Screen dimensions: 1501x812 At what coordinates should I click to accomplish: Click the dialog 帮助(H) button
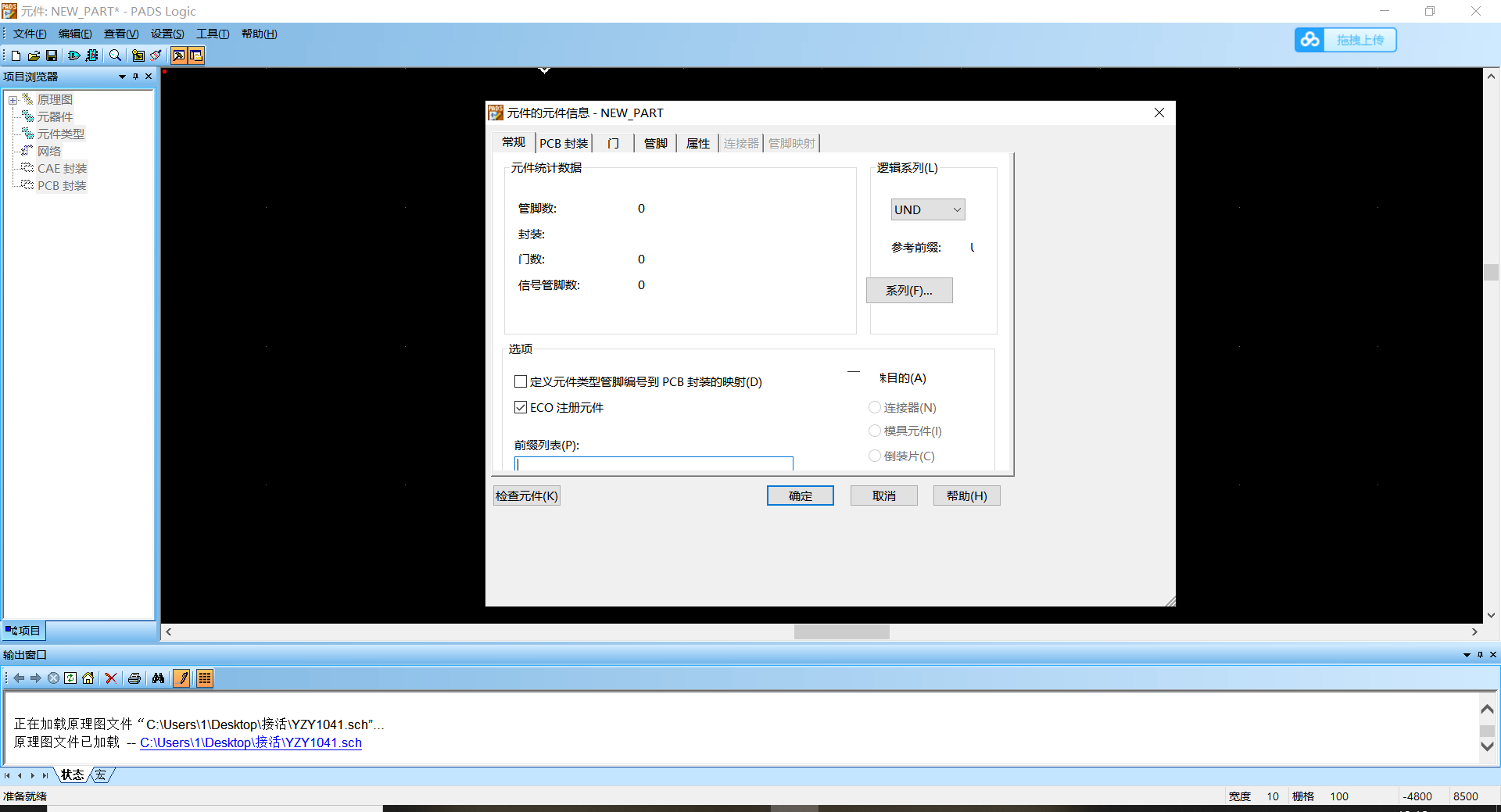point(967,495)
